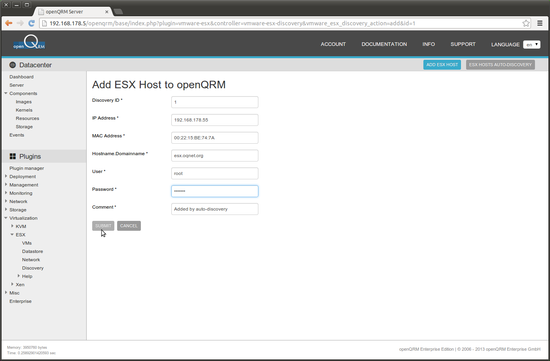
Task: Expand the Network plugins arrow
Action: coord(6,201)
